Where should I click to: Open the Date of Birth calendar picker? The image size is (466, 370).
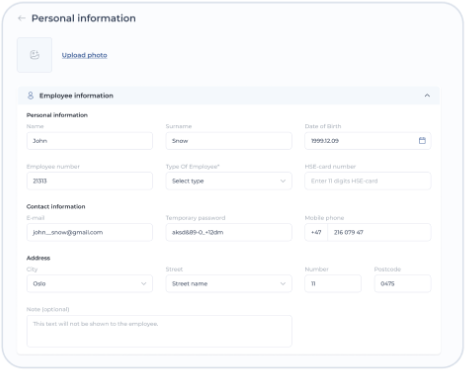pos(422,141)
